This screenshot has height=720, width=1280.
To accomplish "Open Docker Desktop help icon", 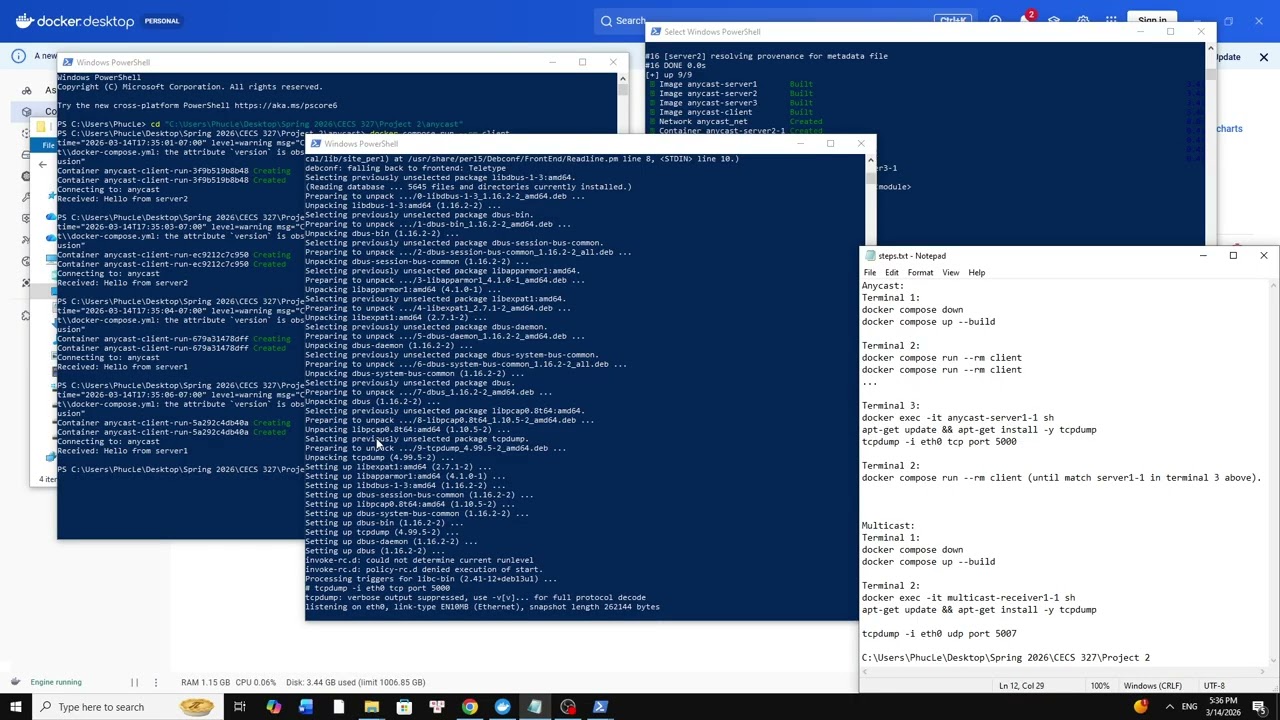I will 995,20.
